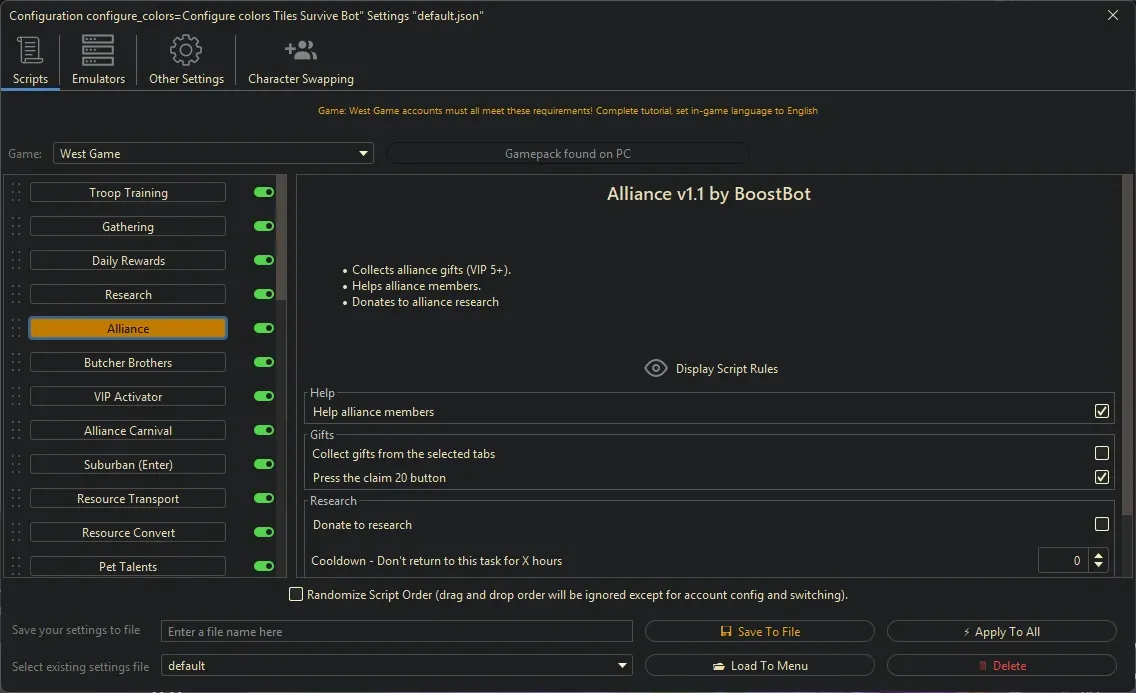1136x693 pixels.
Task: Select the Daily Rewards script
Action: 128,261
